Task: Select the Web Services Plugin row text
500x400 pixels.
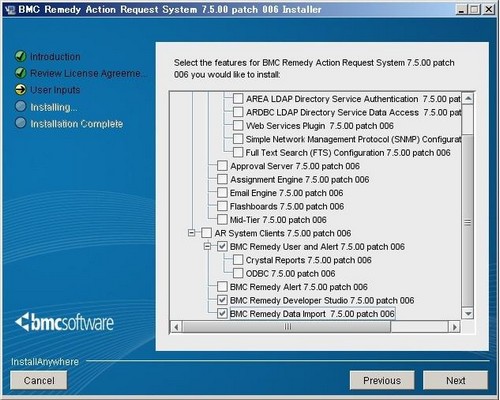Action: click(x=320, y=126)
